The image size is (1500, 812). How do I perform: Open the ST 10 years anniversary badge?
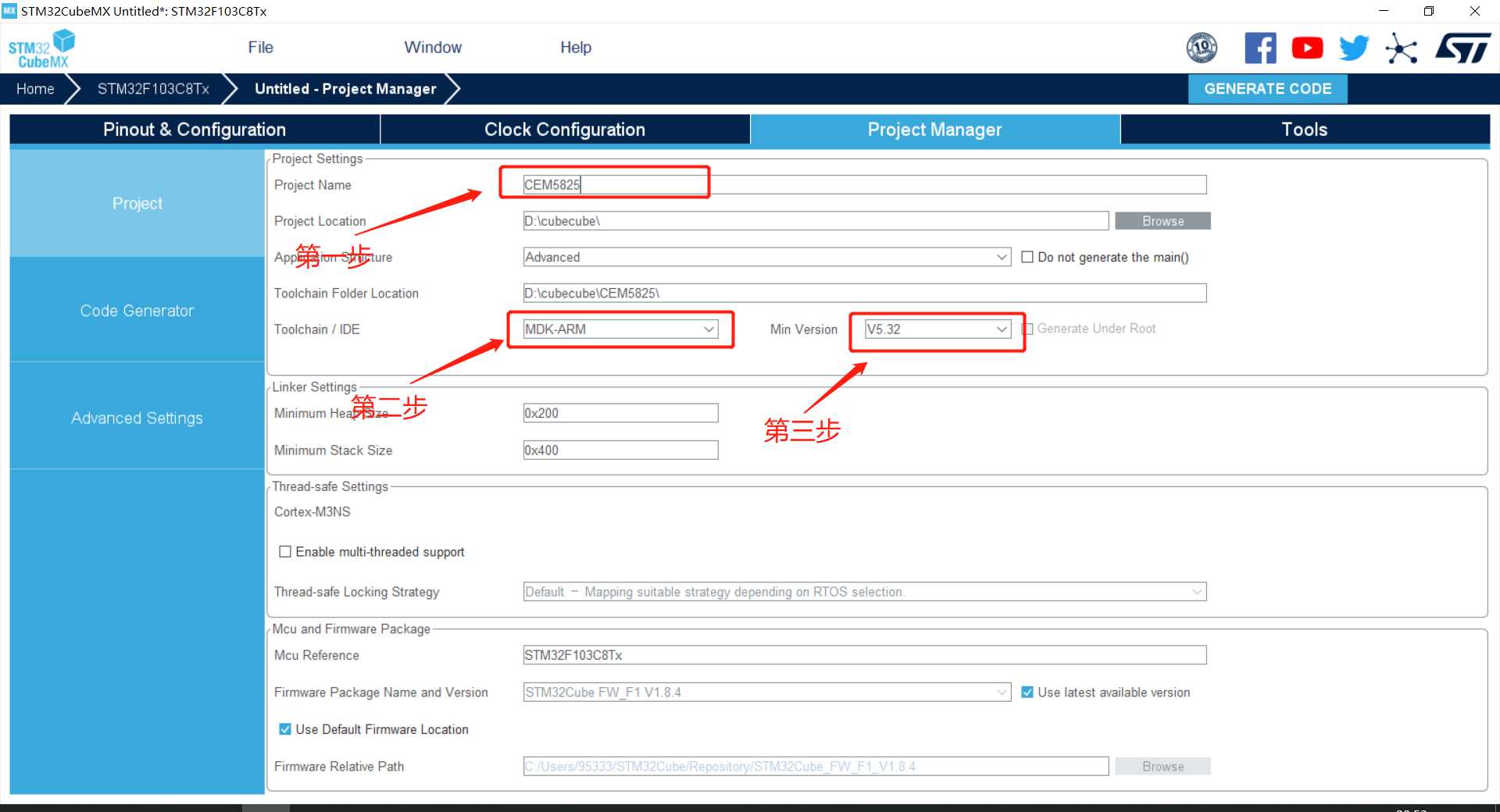(x=1202, y=48)
